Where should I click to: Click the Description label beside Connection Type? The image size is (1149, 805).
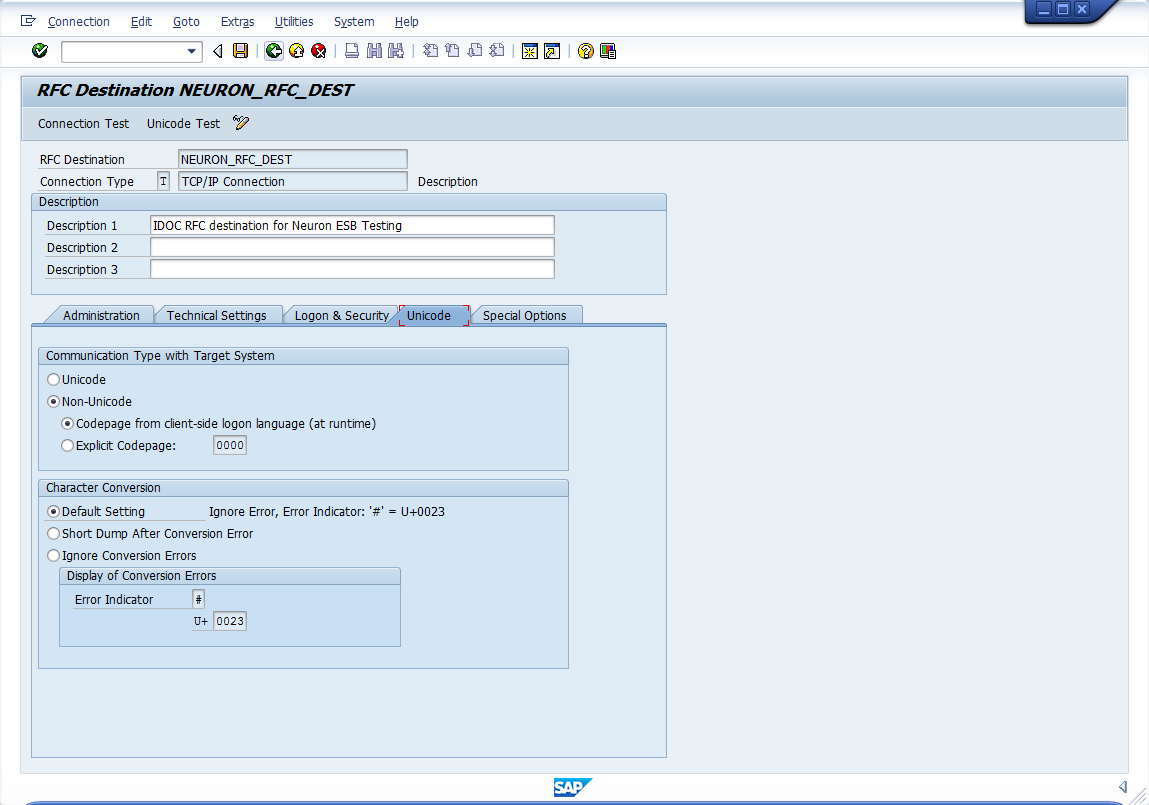click(448, 182)
